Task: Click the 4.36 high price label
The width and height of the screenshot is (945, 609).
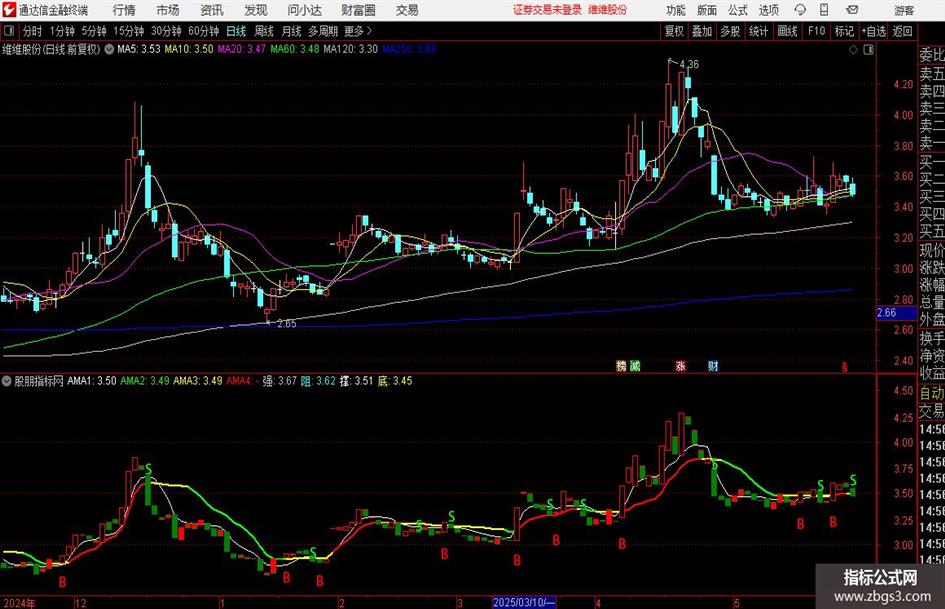Action: coord(689,65)
